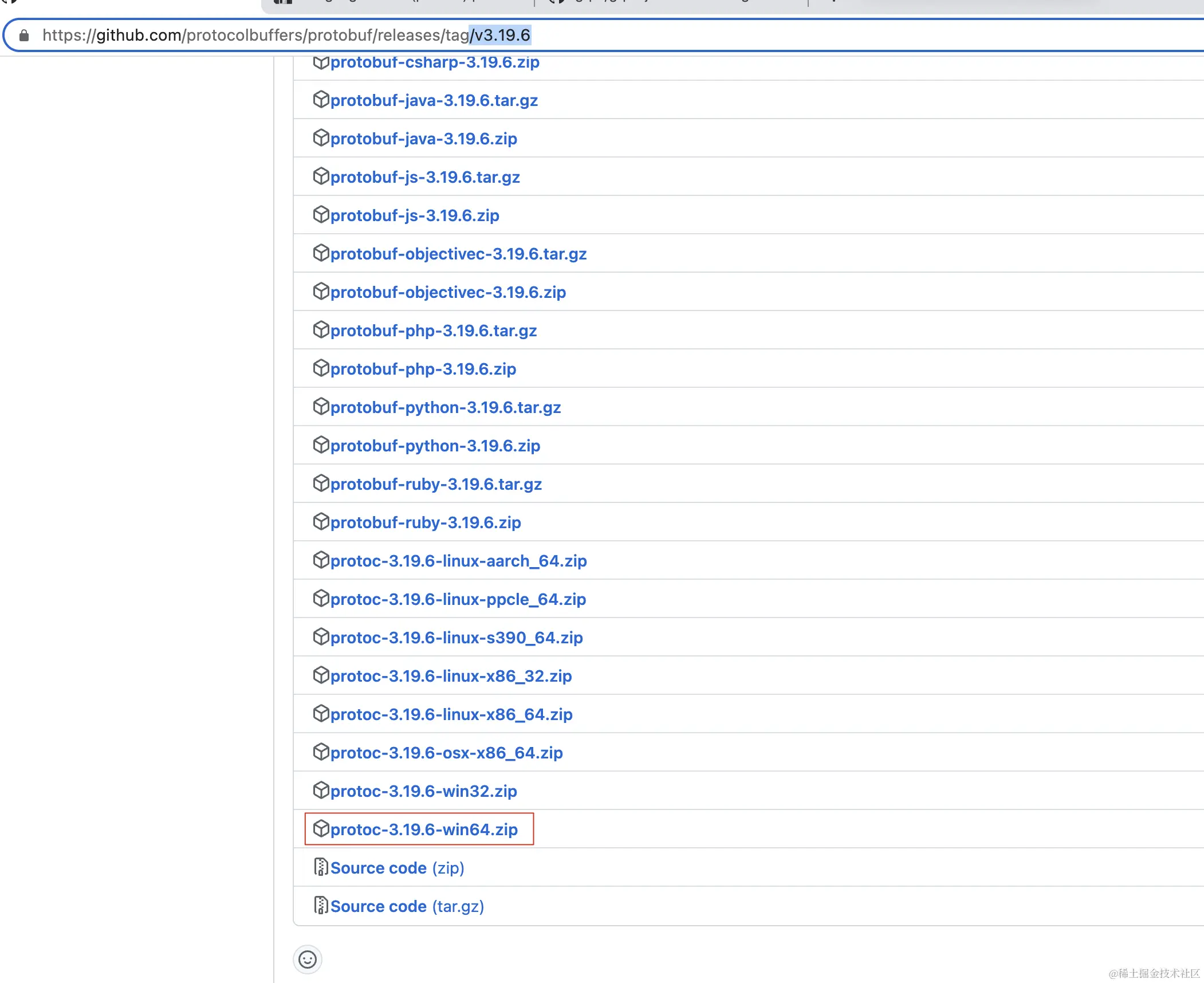Download protoc-3.19.6-win64.zip
This screenshot has width=1204, height=983.
pos(424,829)
